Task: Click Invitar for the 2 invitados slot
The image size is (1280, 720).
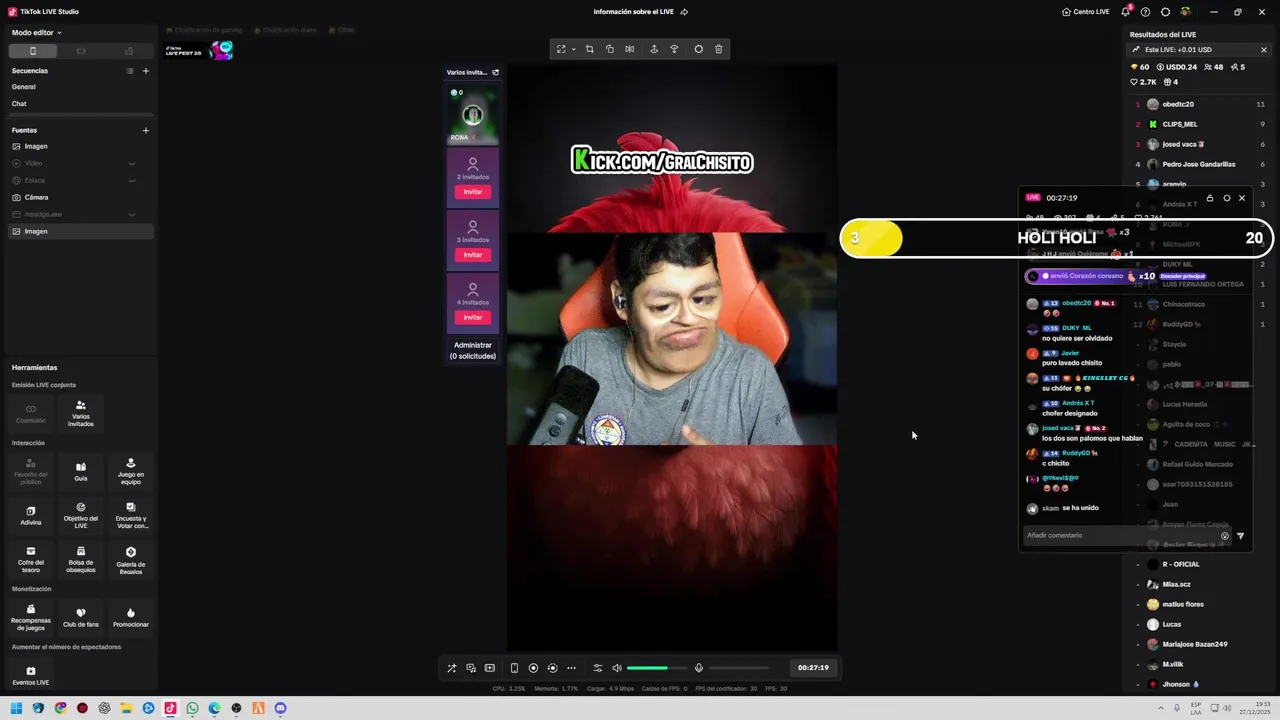Action: [473, 192]
